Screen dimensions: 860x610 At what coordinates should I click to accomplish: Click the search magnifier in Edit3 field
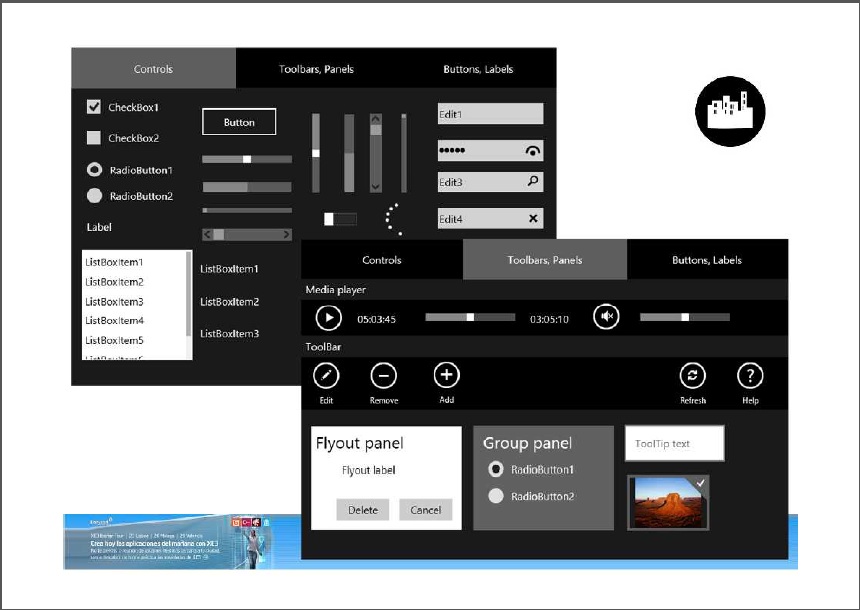click(532, 182)
